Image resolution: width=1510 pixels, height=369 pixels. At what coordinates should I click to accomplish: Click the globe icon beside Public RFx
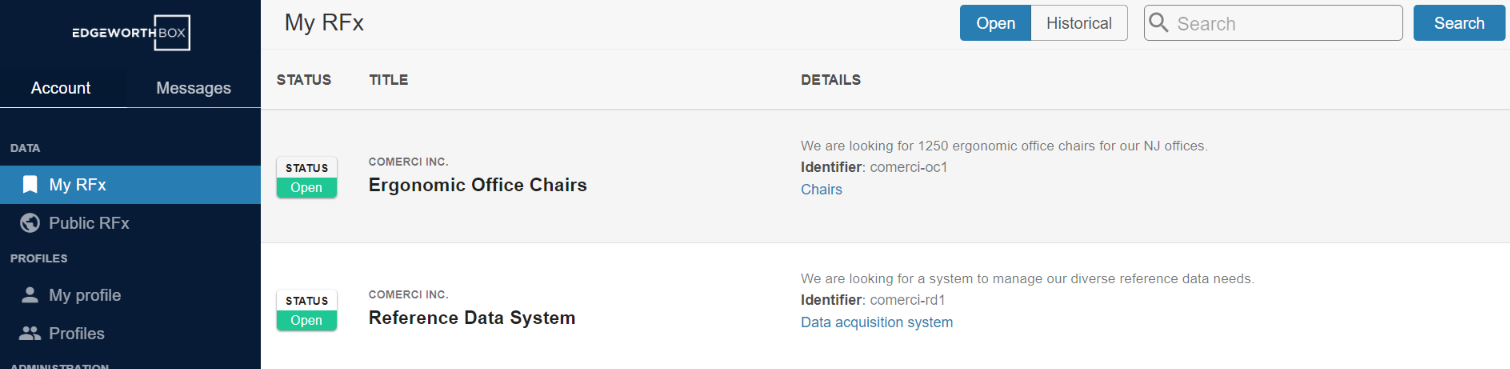(x=30, y=223)
